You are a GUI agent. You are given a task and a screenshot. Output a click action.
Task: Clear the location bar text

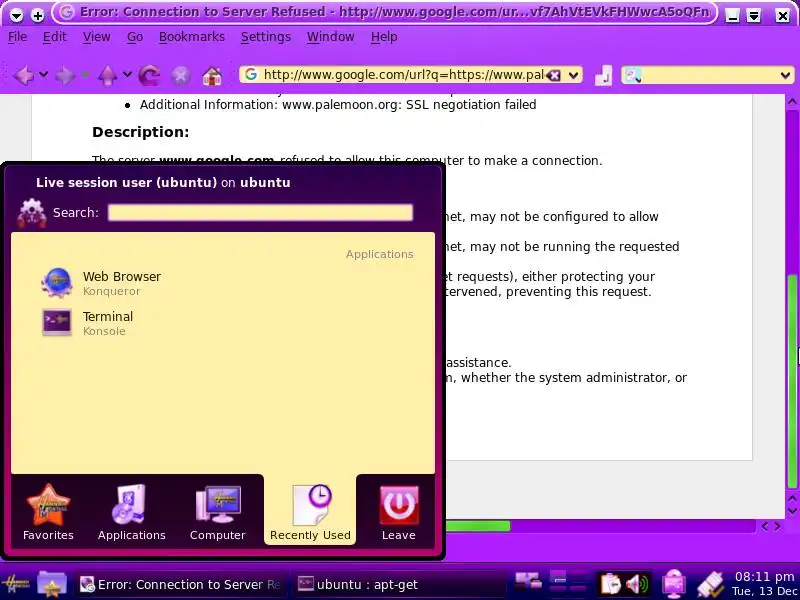tap(554, 76)
